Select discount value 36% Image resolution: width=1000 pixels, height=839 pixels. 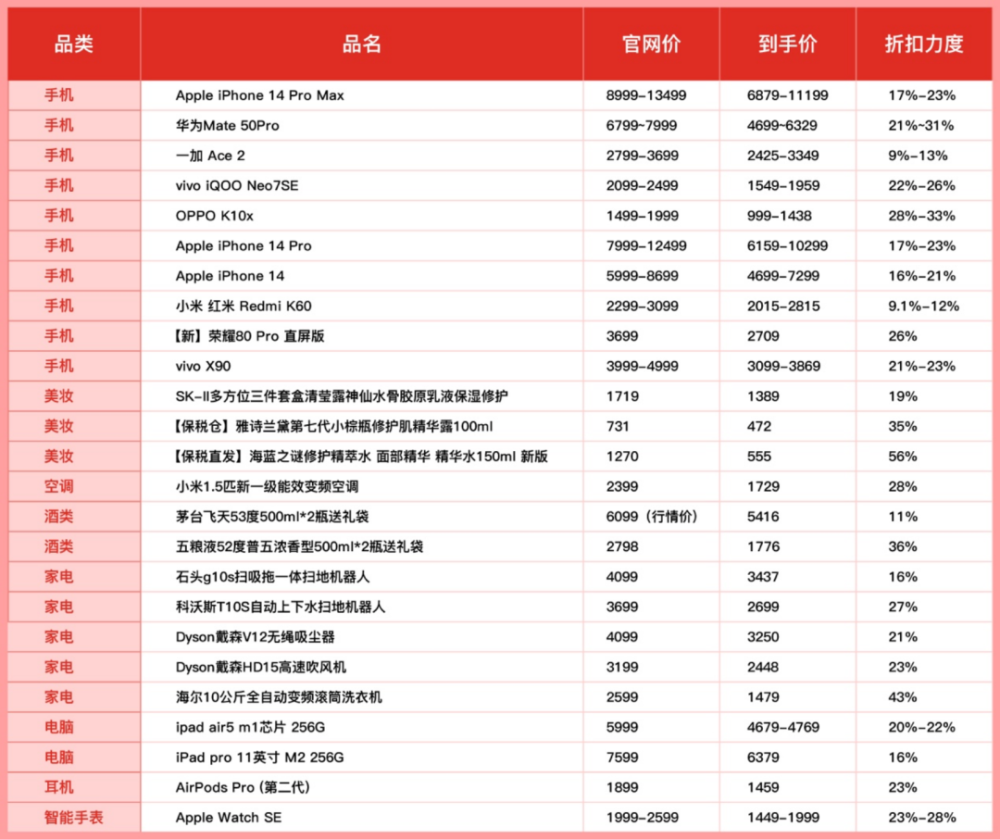(x=902, y=546)
